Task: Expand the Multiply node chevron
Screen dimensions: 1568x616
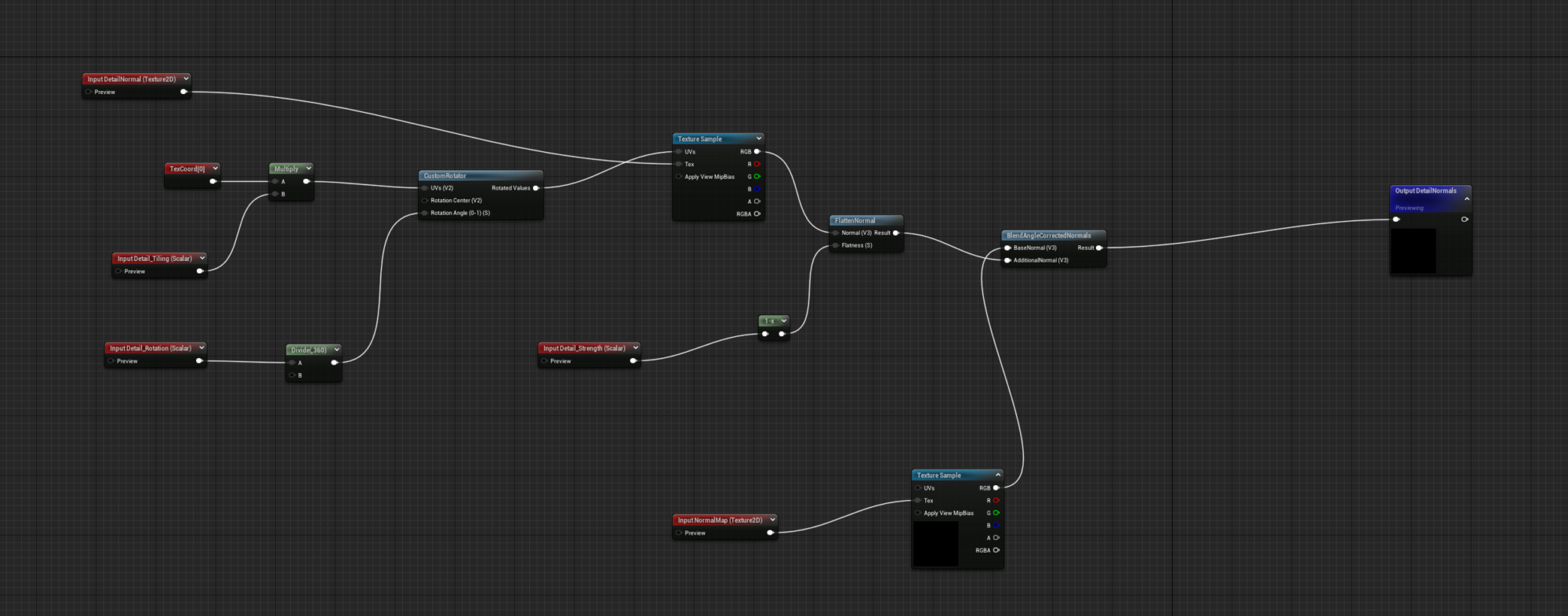Action: click(309, 168)
